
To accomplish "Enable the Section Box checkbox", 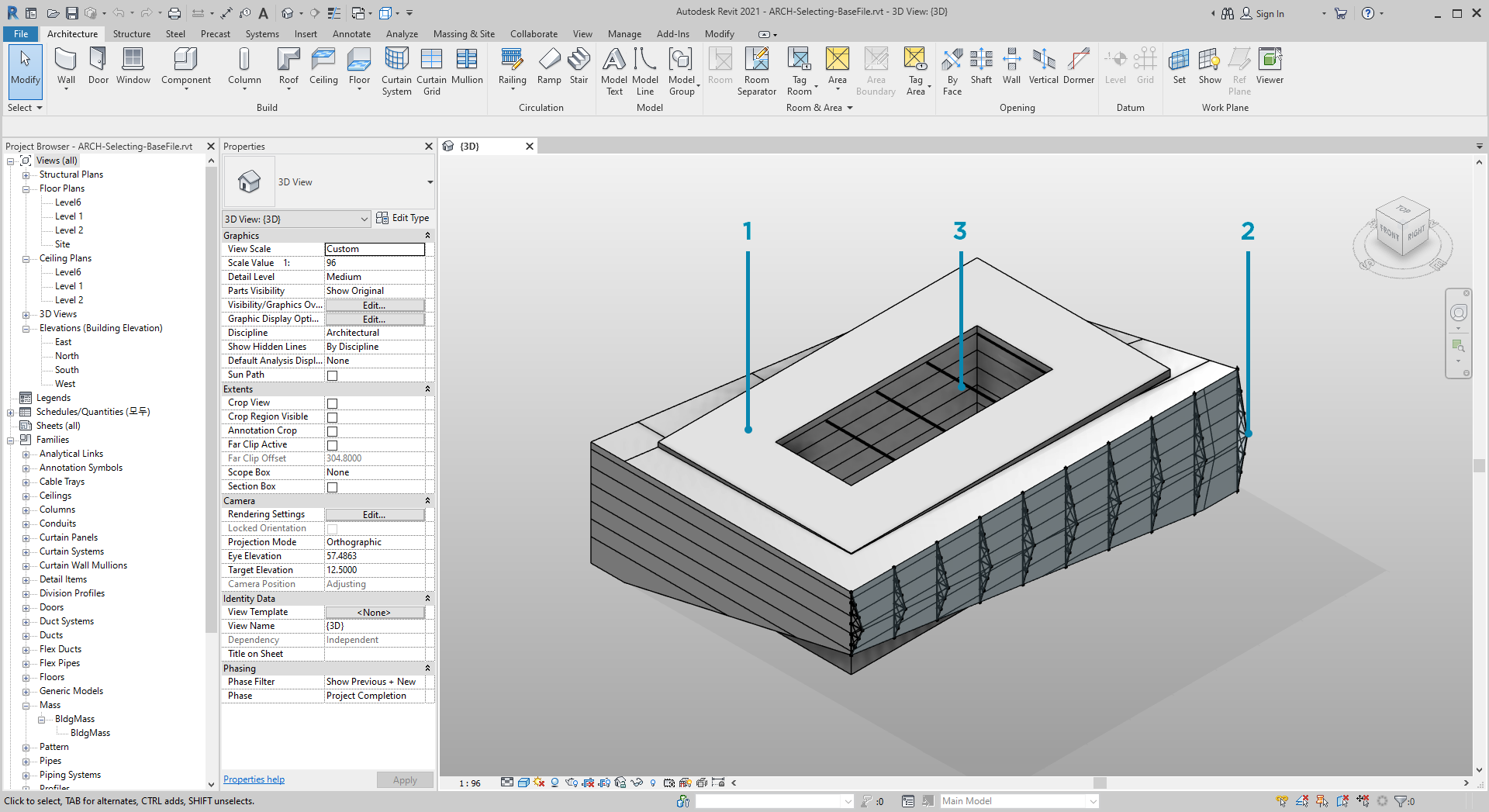I will tap(332, 487).
